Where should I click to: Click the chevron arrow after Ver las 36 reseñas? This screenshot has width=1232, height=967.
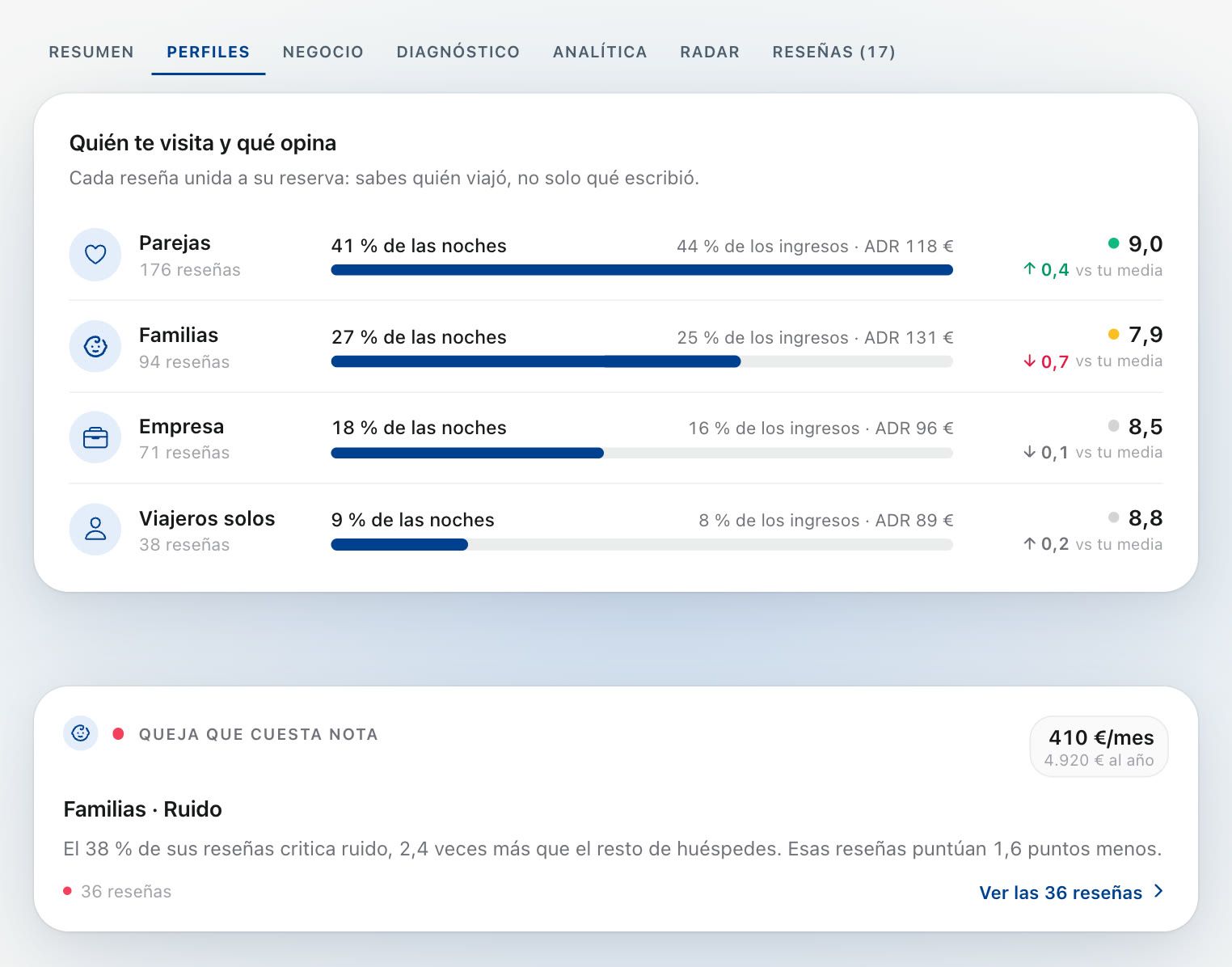pyautogui.click(x=1158, y=891)
